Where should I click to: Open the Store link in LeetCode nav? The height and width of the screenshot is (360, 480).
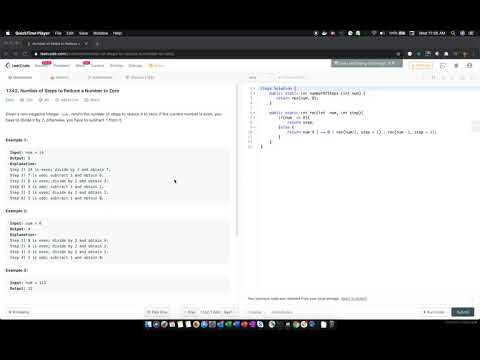[156, 65]
